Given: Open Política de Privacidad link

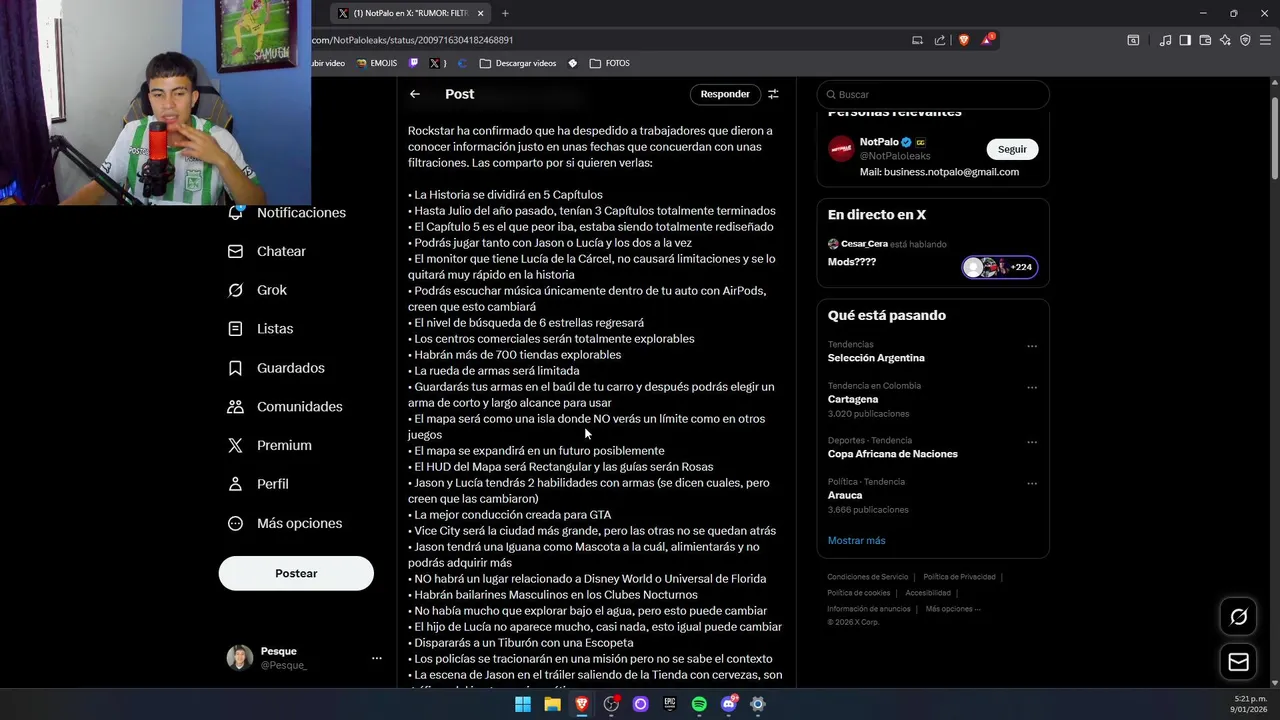Looking at the screenshot, I should click(959, 577).
